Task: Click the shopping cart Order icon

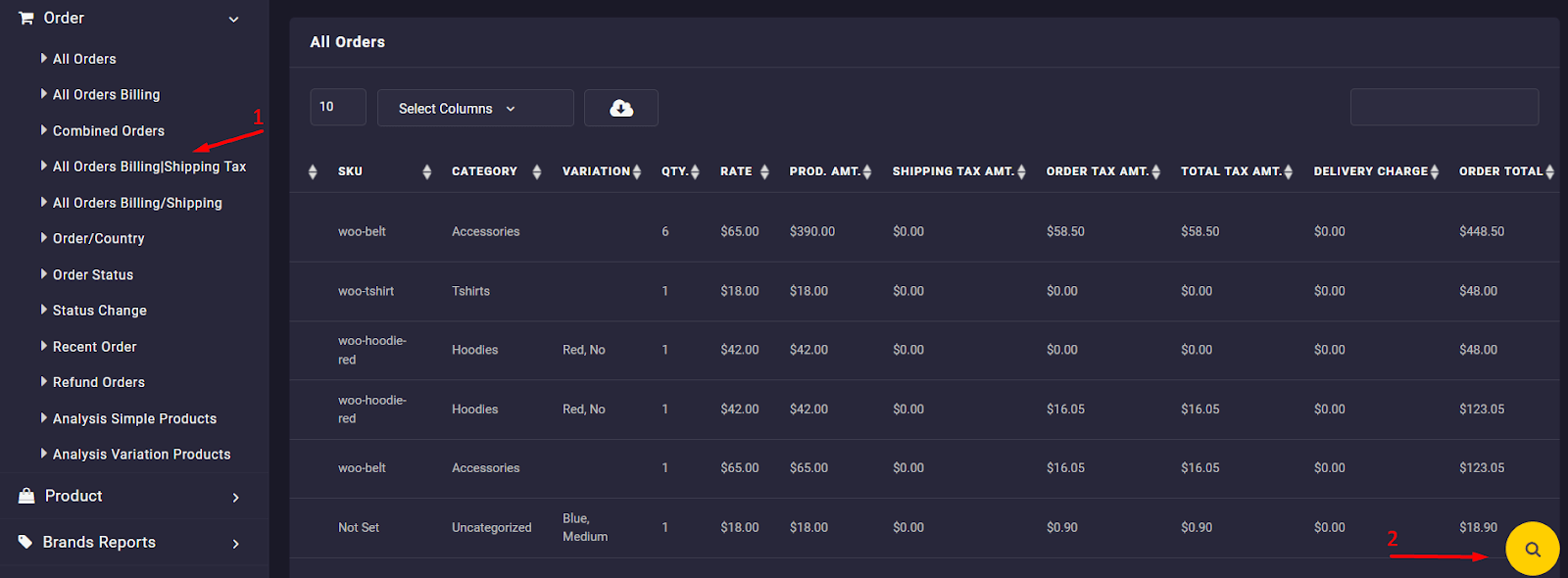Action: click(x=25, y=18)
